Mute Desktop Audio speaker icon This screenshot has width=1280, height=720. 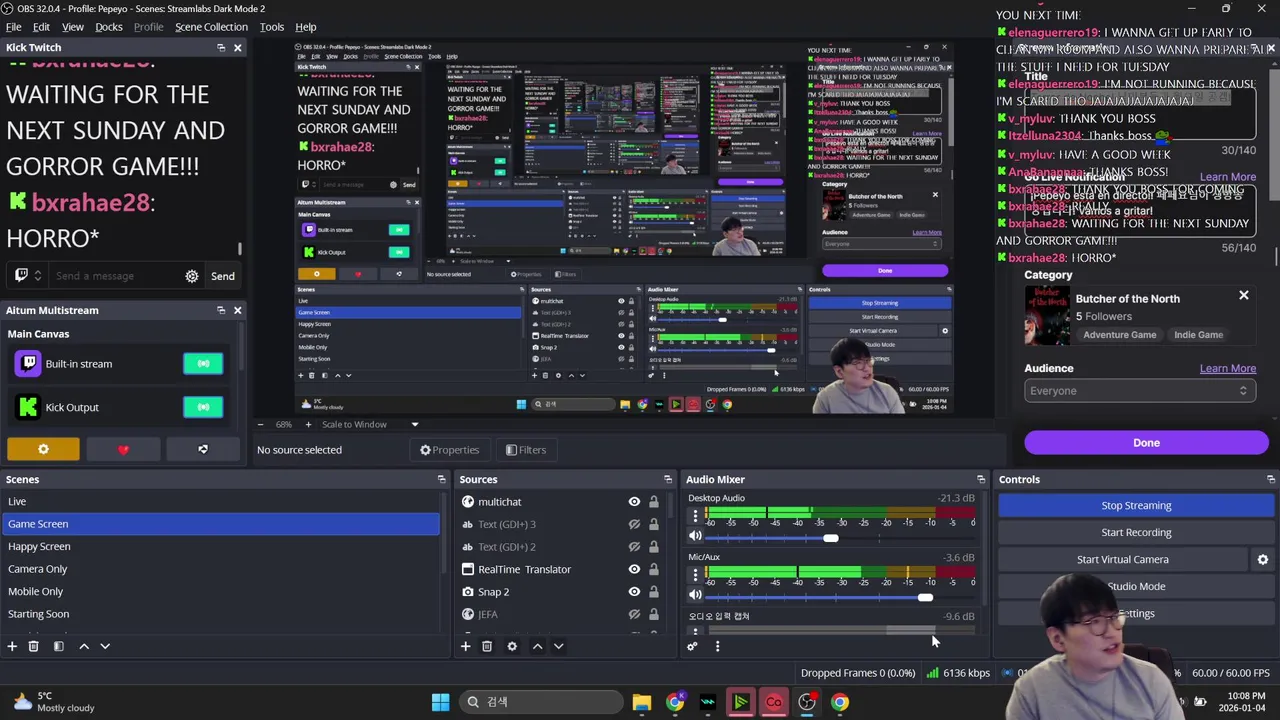(x=695, y=537)
